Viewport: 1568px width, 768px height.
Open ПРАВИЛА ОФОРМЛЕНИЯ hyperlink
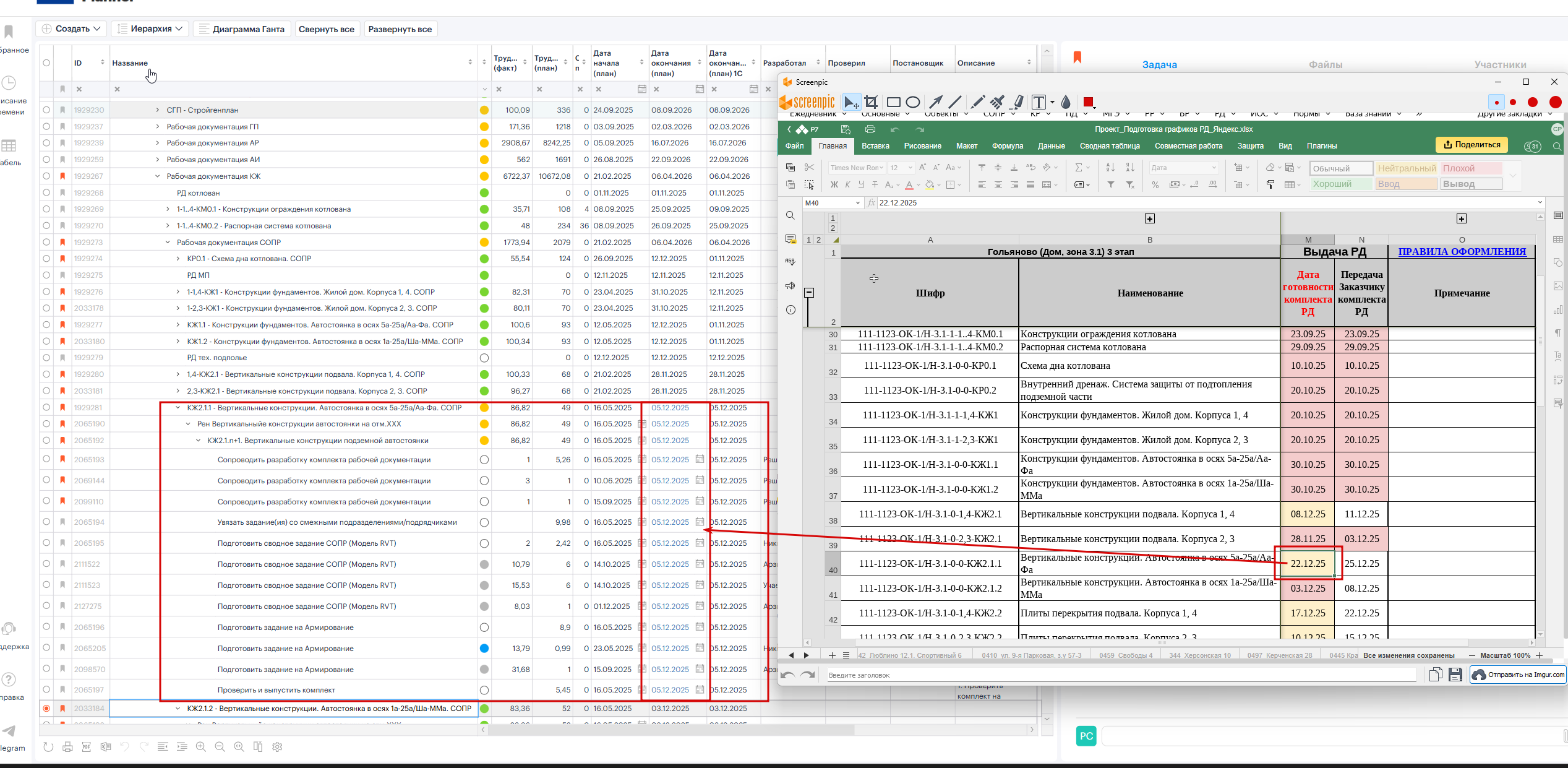pos(1462,252)
